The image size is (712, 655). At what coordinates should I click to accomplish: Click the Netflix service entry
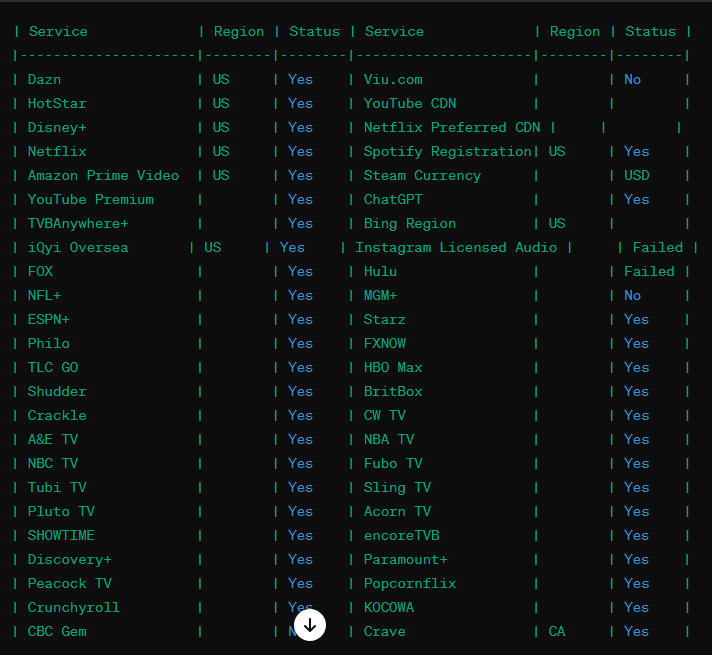pyautogui.click(x=57, y=151)
